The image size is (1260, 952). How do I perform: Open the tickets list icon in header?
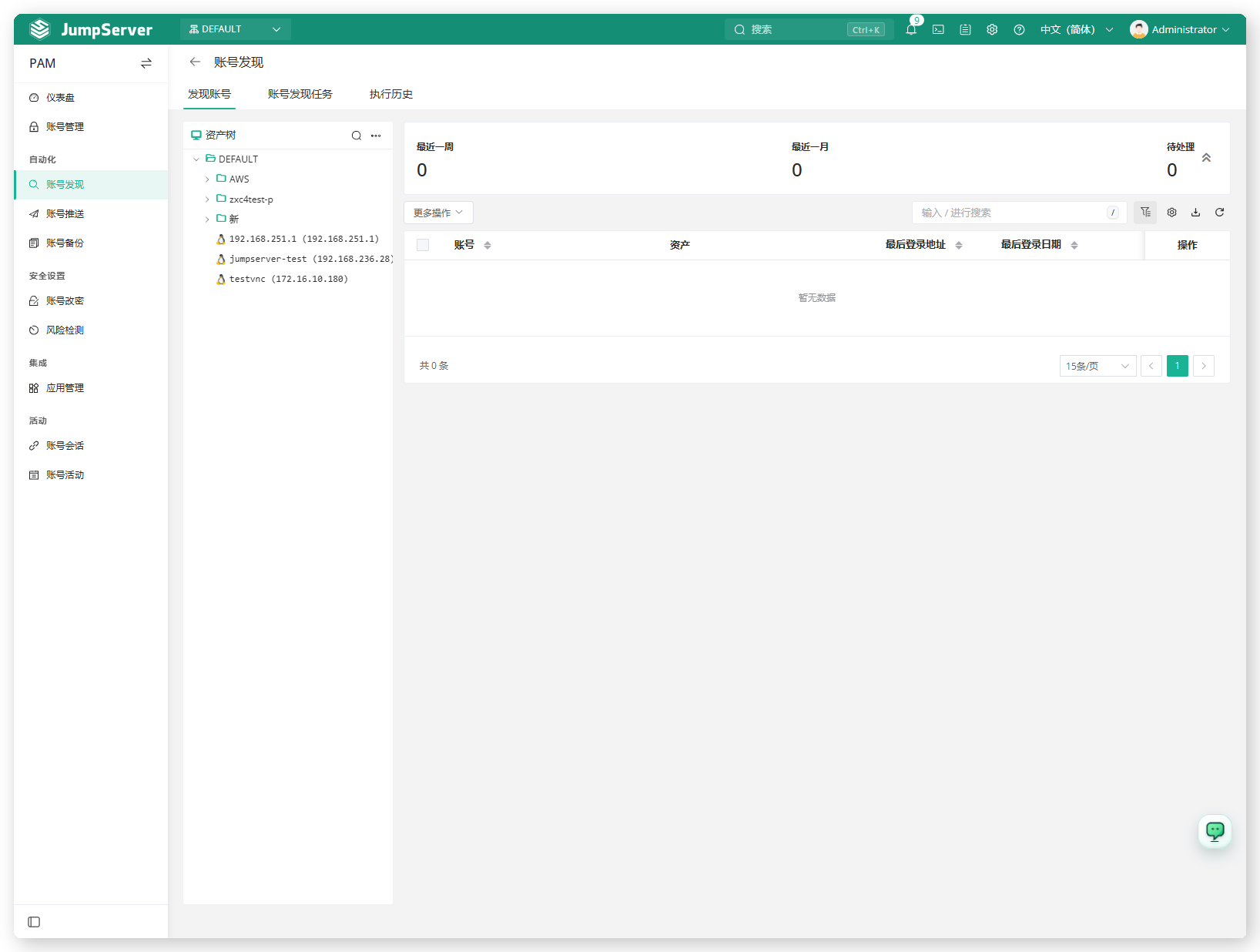pyautogui.click(x=965, y=30)
